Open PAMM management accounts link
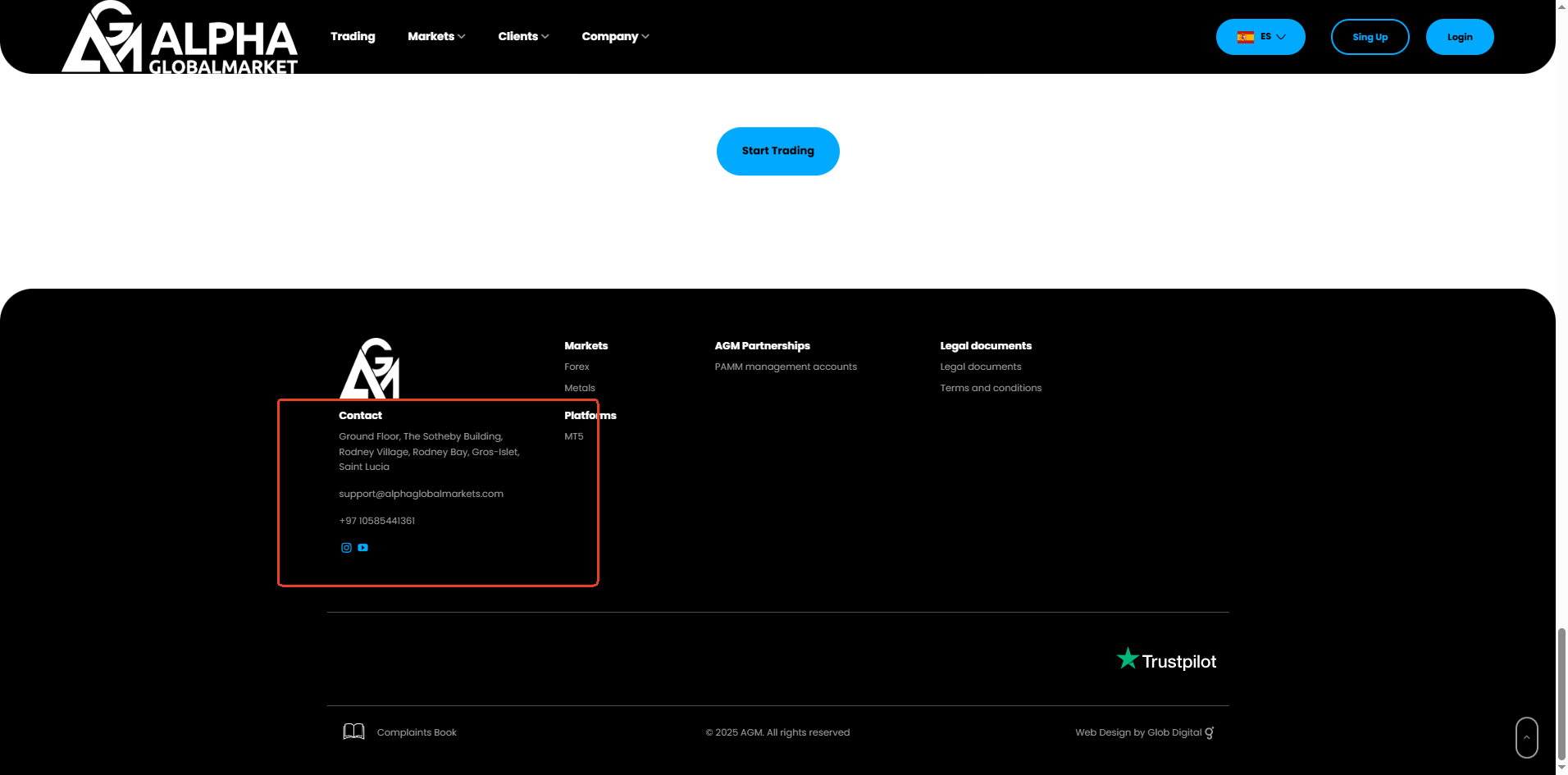The width and height of the screenshot is (1568, 775). pyautogui.click(x=785, y=367)
